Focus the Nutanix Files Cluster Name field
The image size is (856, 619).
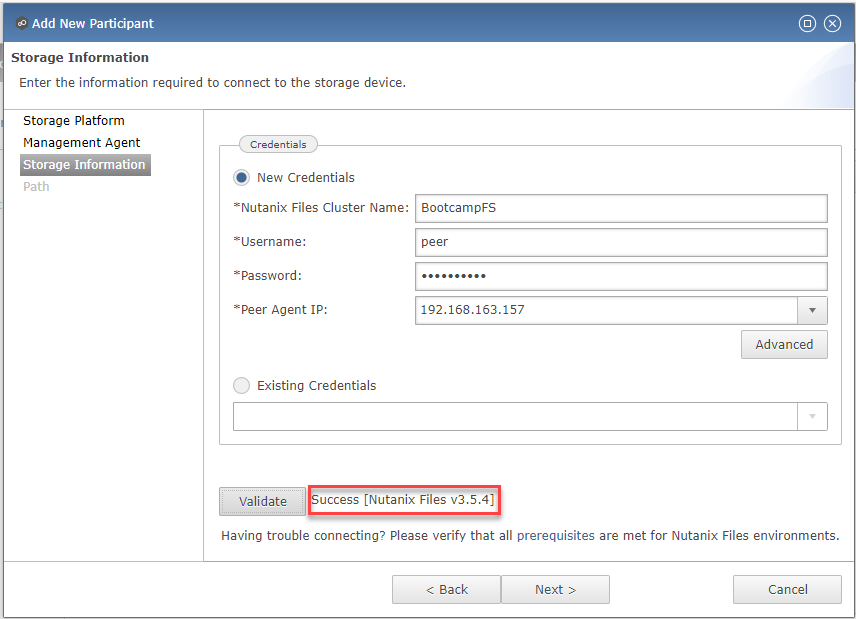[621, 208]
